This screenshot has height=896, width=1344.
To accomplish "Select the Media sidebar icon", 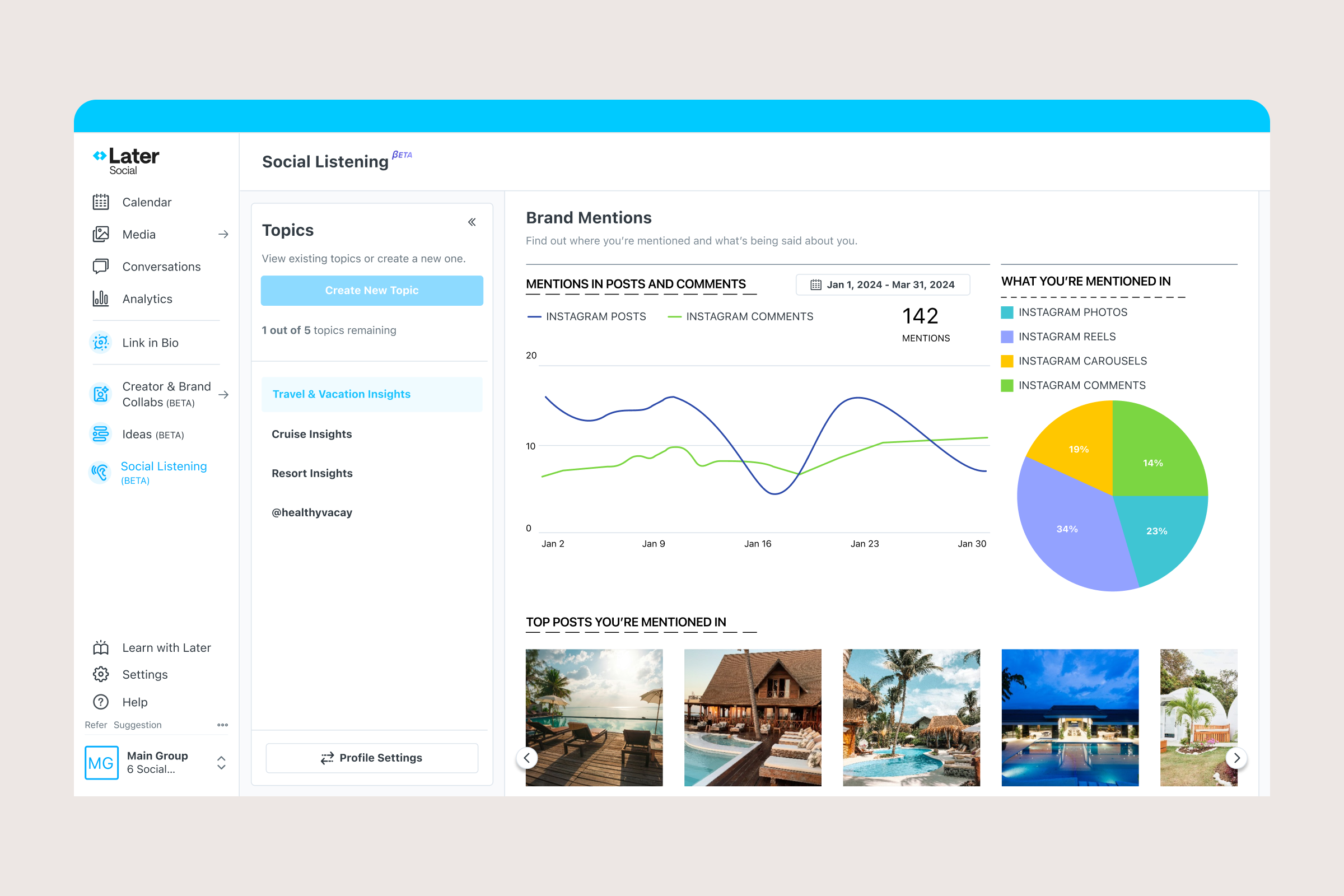I will 101,234.
